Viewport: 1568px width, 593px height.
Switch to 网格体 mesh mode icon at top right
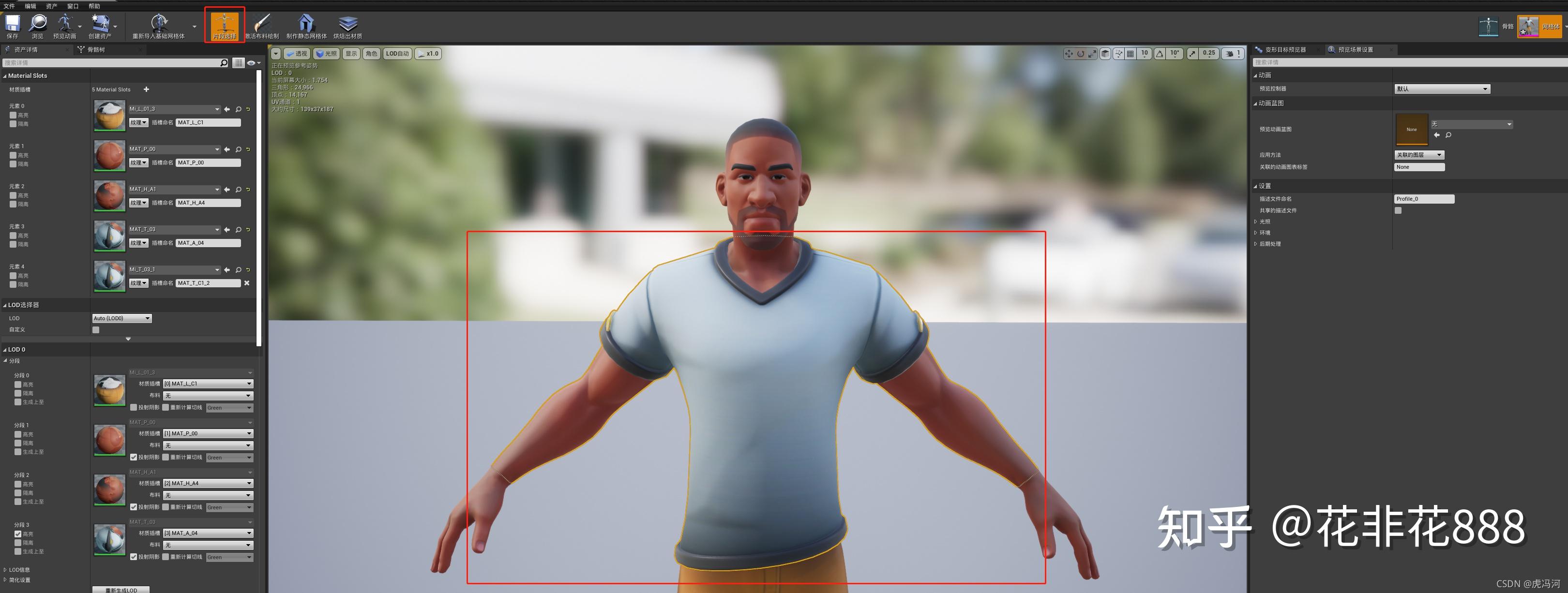click(1528, 27)
